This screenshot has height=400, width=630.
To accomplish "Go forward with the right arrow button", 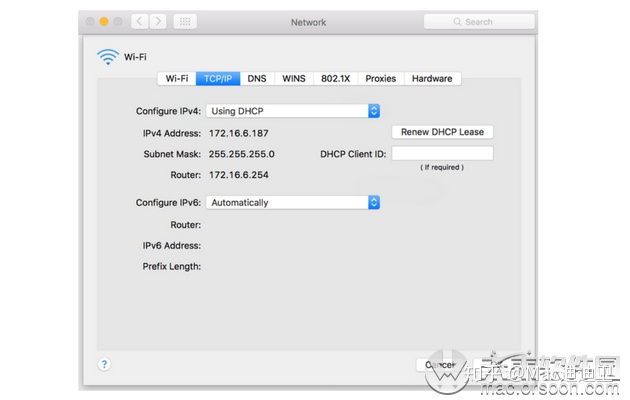I will (x=158, y=21).
